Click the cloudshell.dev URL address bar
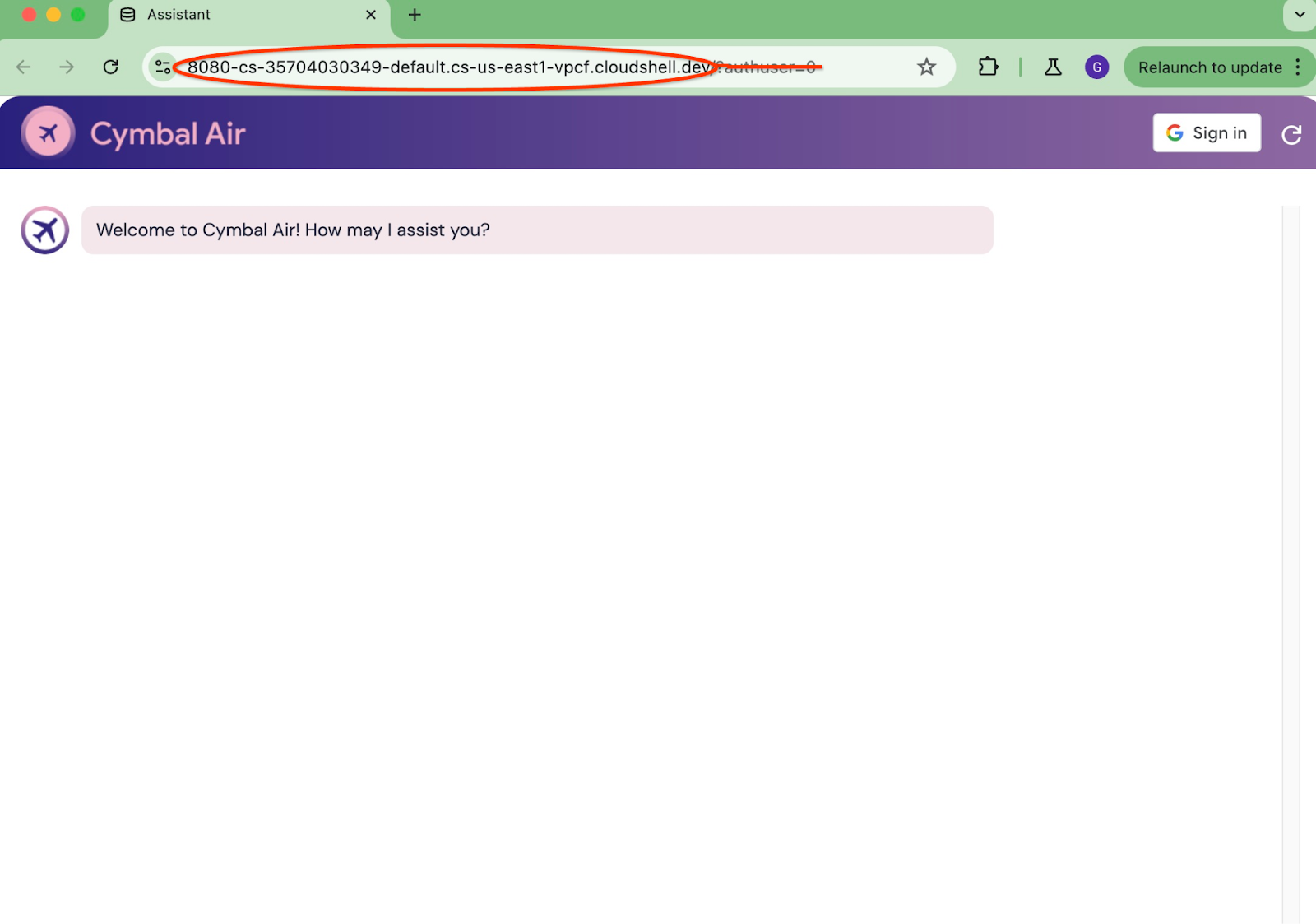 [x=493, y=67]
